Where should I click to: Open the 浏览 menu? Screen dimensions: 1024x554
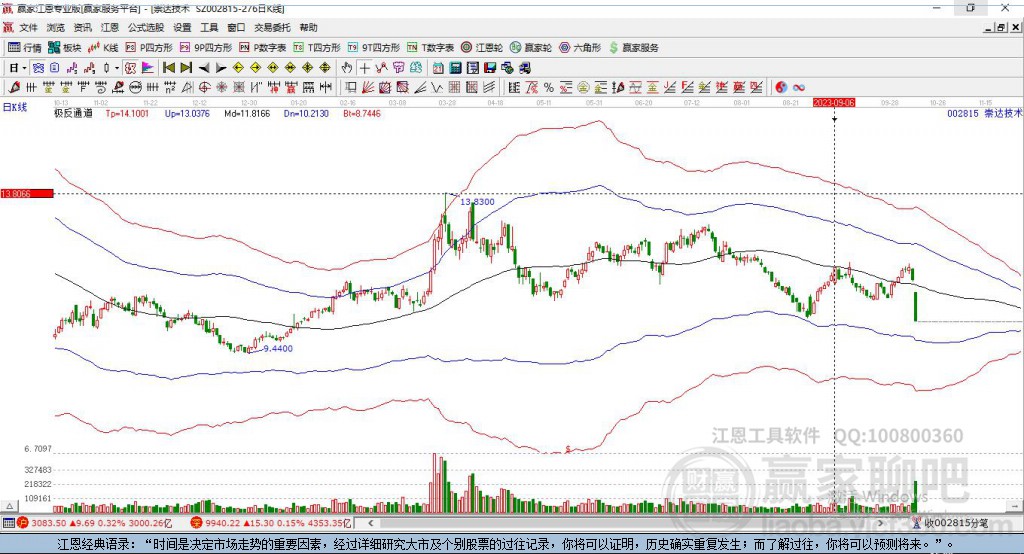pyautogui.click(x=56, y=27)
